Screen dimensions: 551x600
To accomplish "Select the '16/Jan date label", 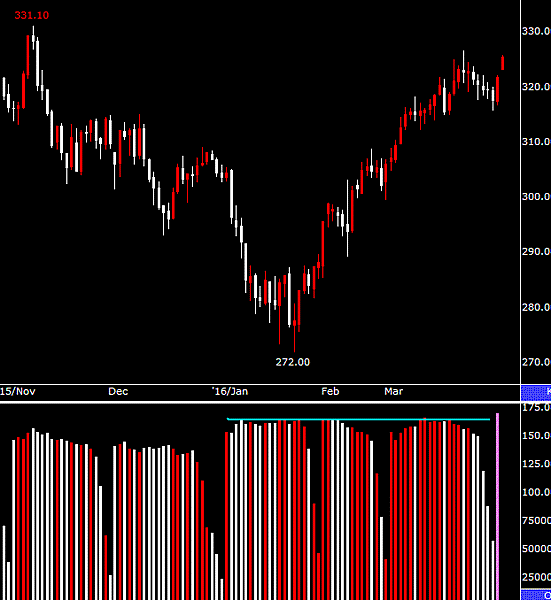I will pyautogui.click(x=230, y=391).
